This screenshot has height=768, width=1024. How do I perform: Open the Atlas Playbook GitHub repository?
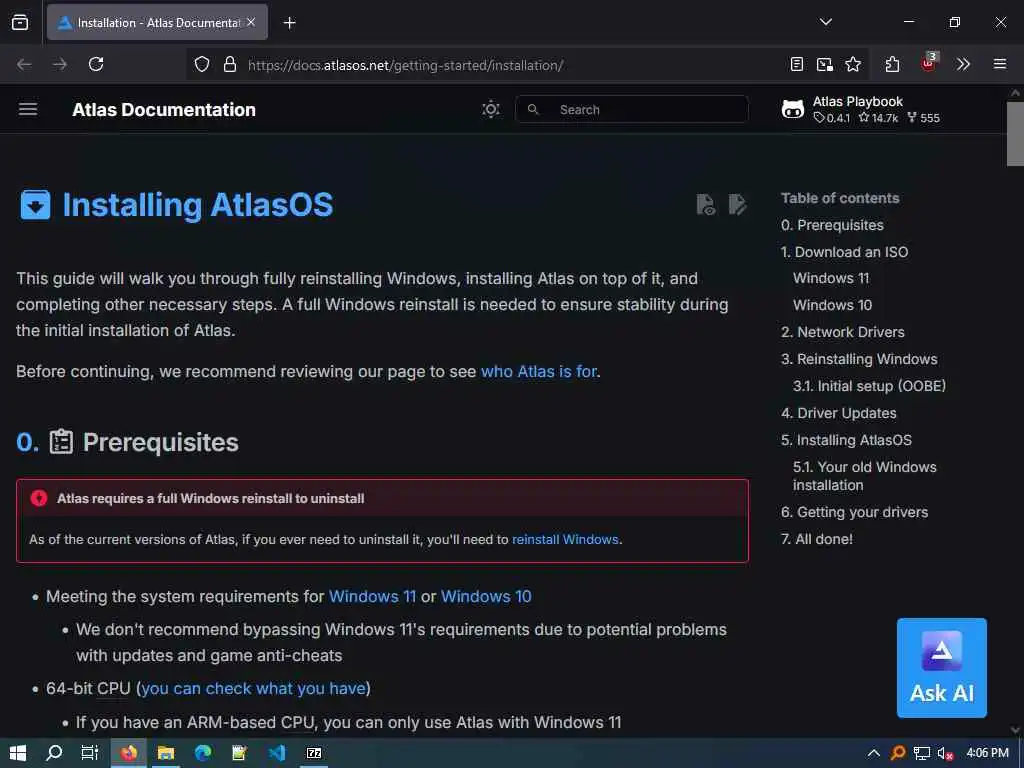(861, 109)
